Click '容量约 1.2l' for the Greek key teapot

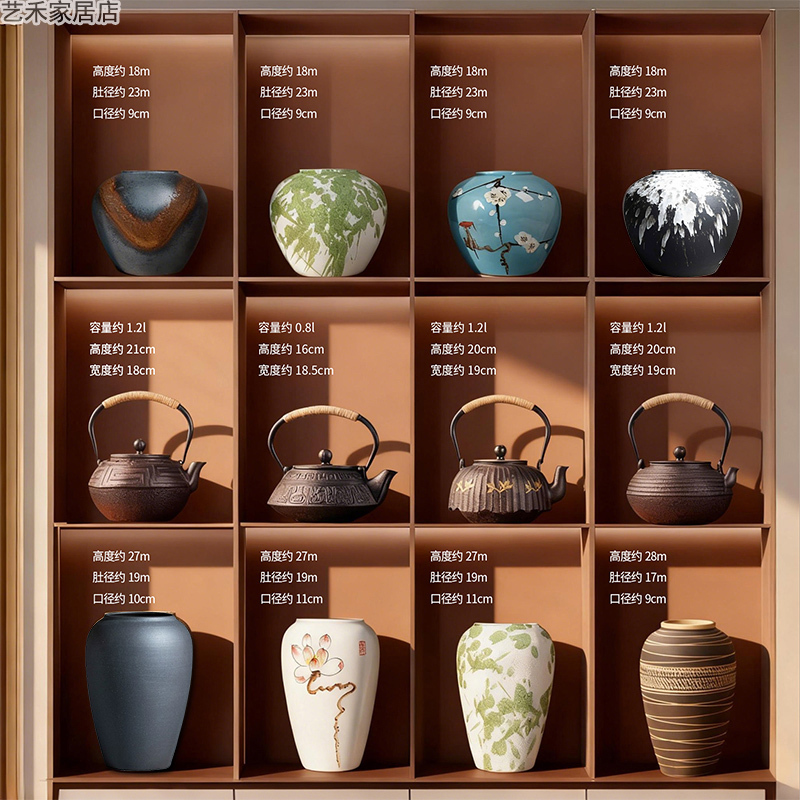(117, 328)
